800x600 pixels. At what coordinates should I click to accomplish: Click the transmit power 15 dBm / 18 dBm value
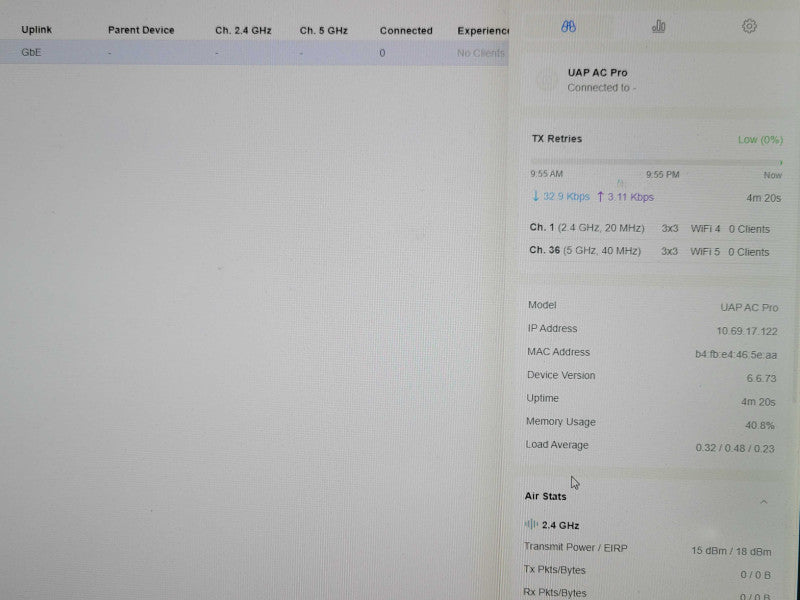coord(731,551)
